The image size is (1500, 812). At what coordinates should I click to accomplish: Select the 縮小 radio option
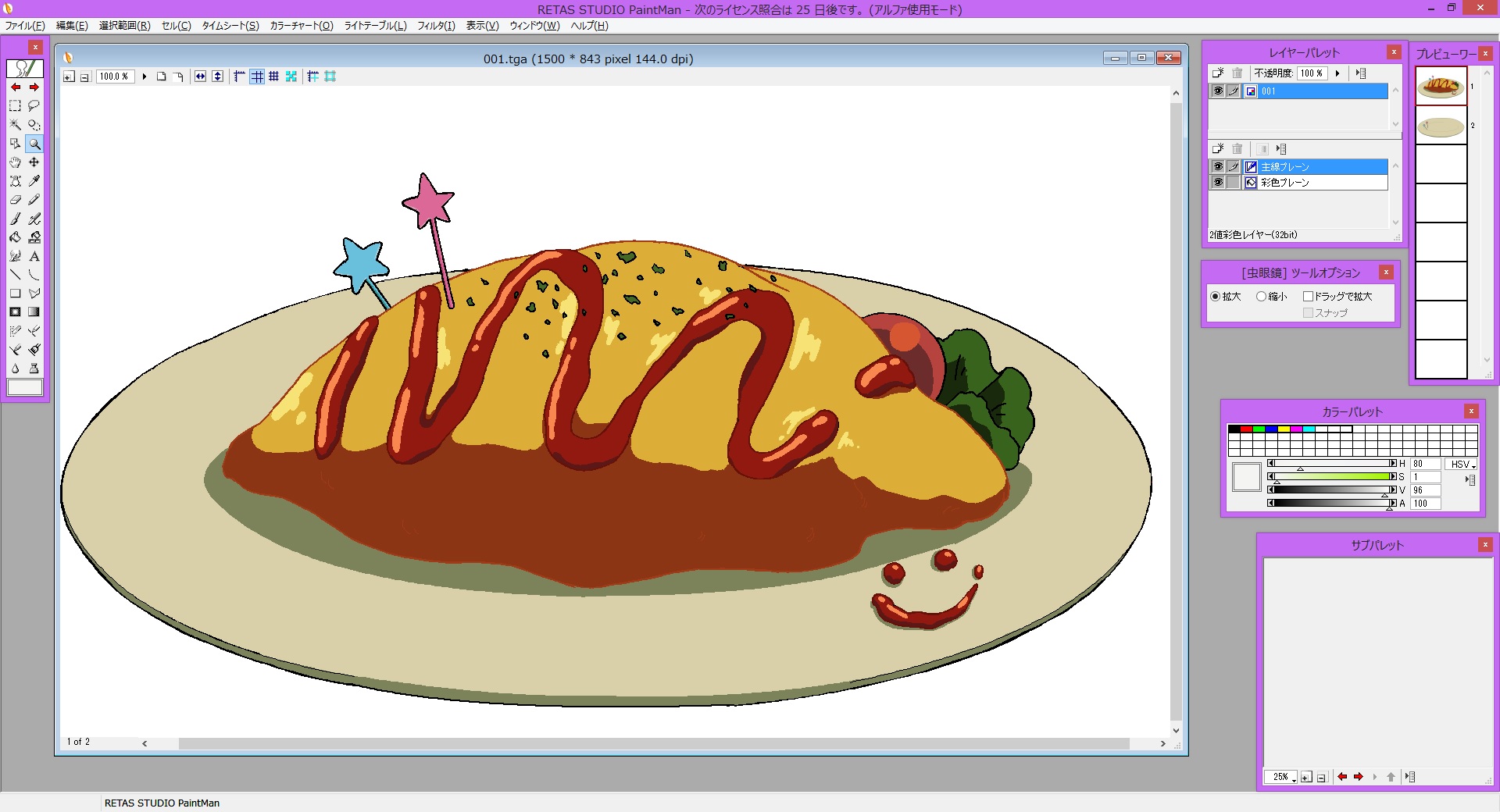pyautogui.click(x=1261, y=297)
